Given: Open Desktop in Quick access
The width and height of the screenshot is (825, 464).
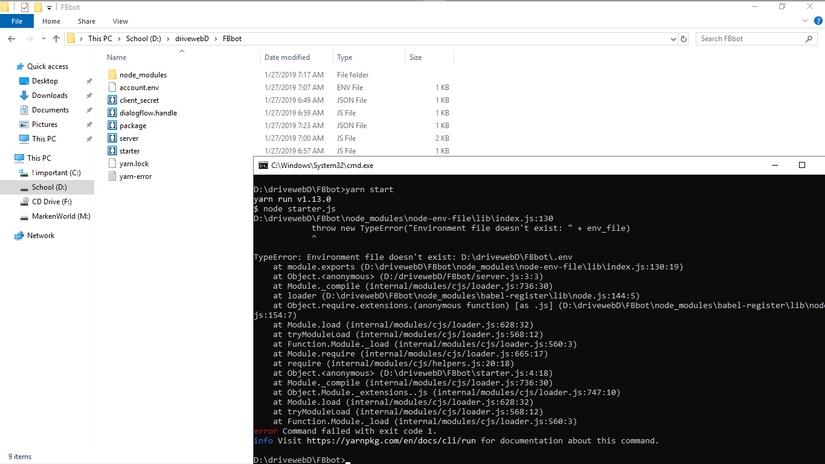Looking at the screenshot, I should 45,81.
